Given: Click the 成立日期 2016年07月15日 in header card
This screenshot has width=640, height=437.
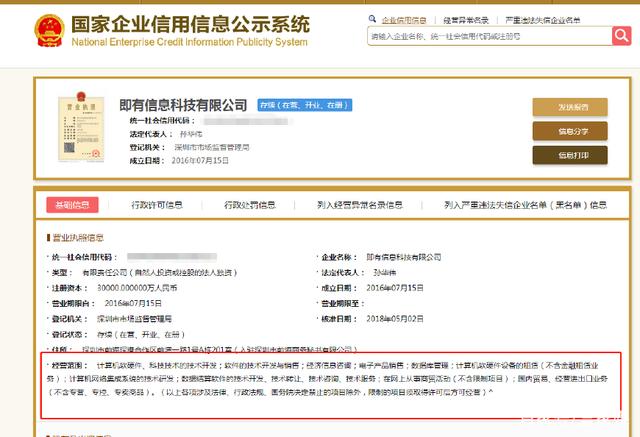Looking at the screenshot, I should (200, 160).
